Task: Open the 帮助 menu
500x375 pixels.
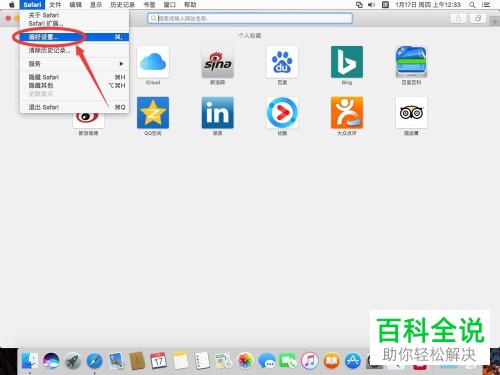Action: 190,5
